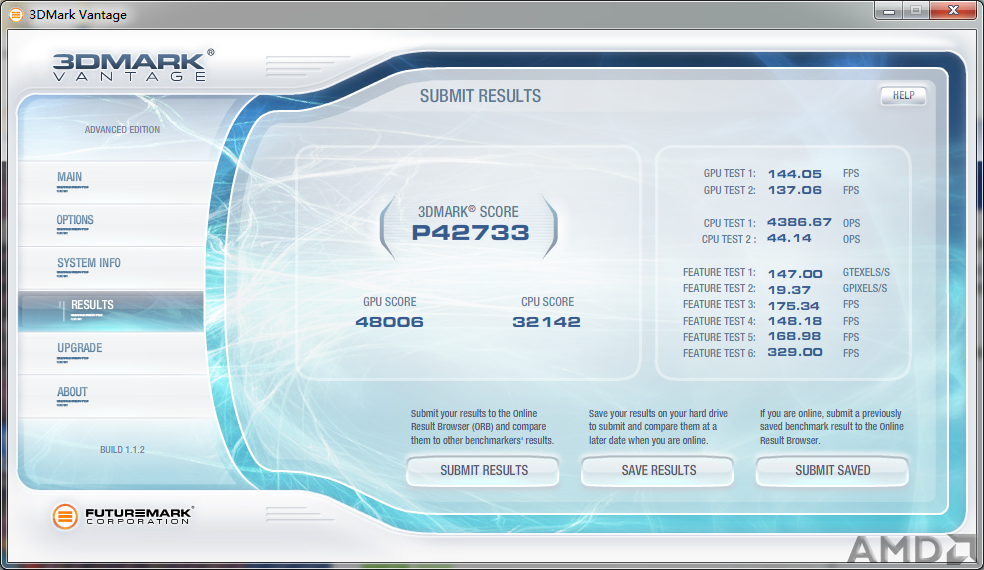The height and width of the screenshot is (570, 984).
Task: Click the 'Save your results on your hard drive' description
Action: tap(658, 427)
